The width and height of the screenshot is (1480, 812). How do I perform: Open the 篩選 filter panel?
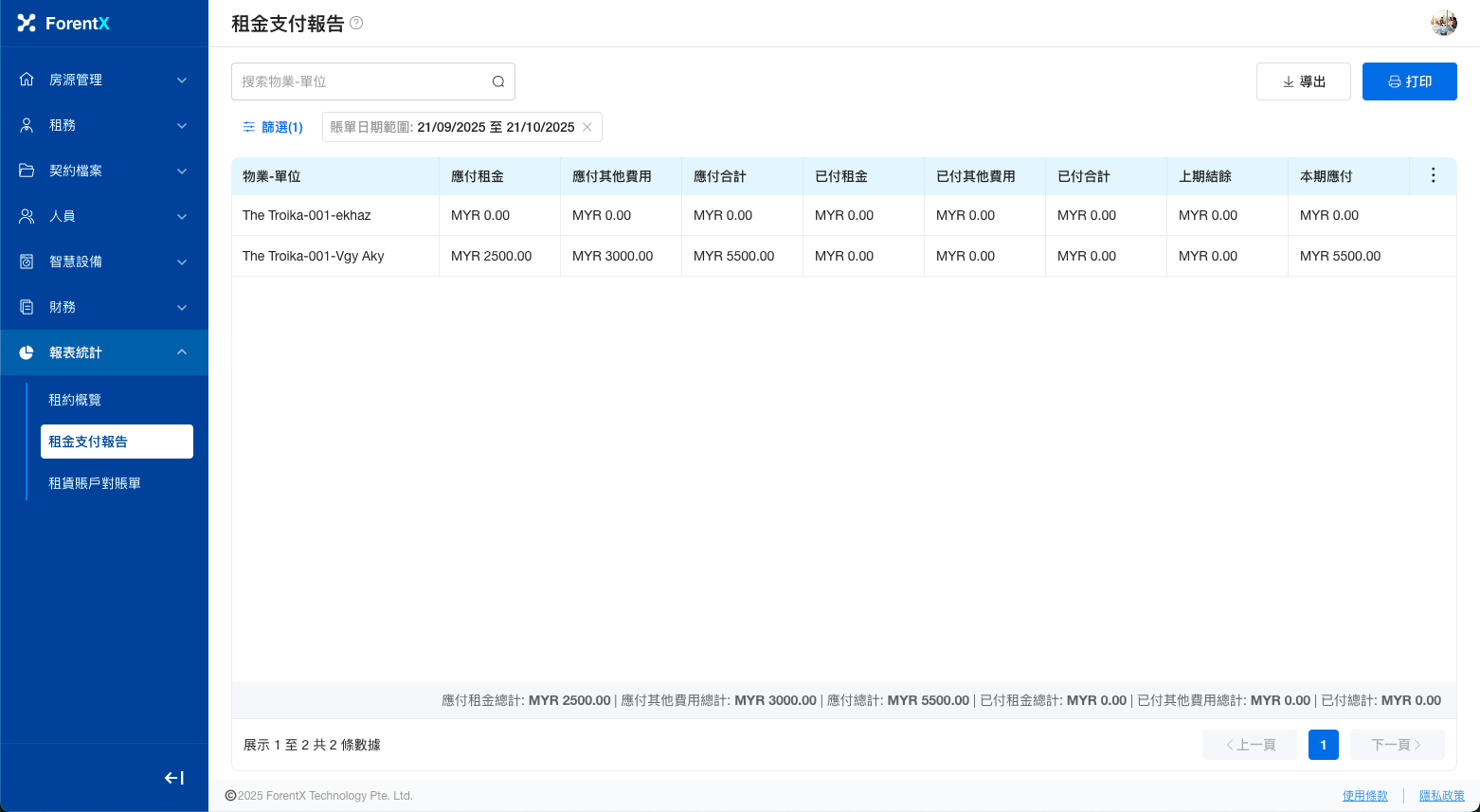coord(273,127)
